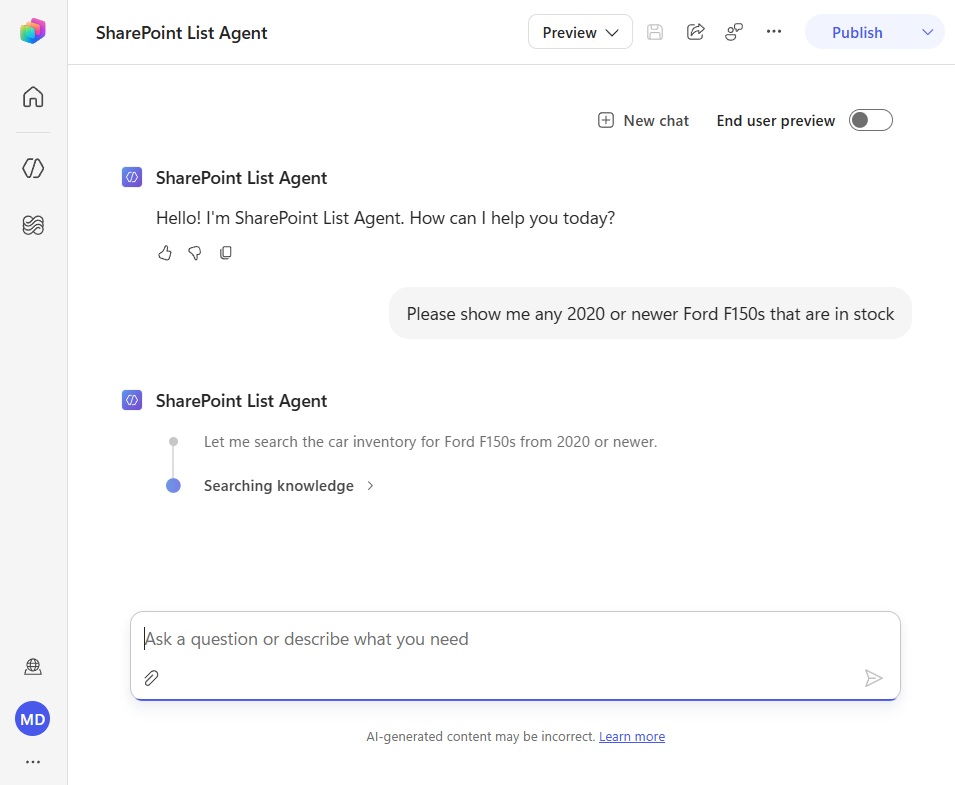The width and height of the screenshot is (955, 785).
Task: Click the Publish button
Action: click(857, 32)
